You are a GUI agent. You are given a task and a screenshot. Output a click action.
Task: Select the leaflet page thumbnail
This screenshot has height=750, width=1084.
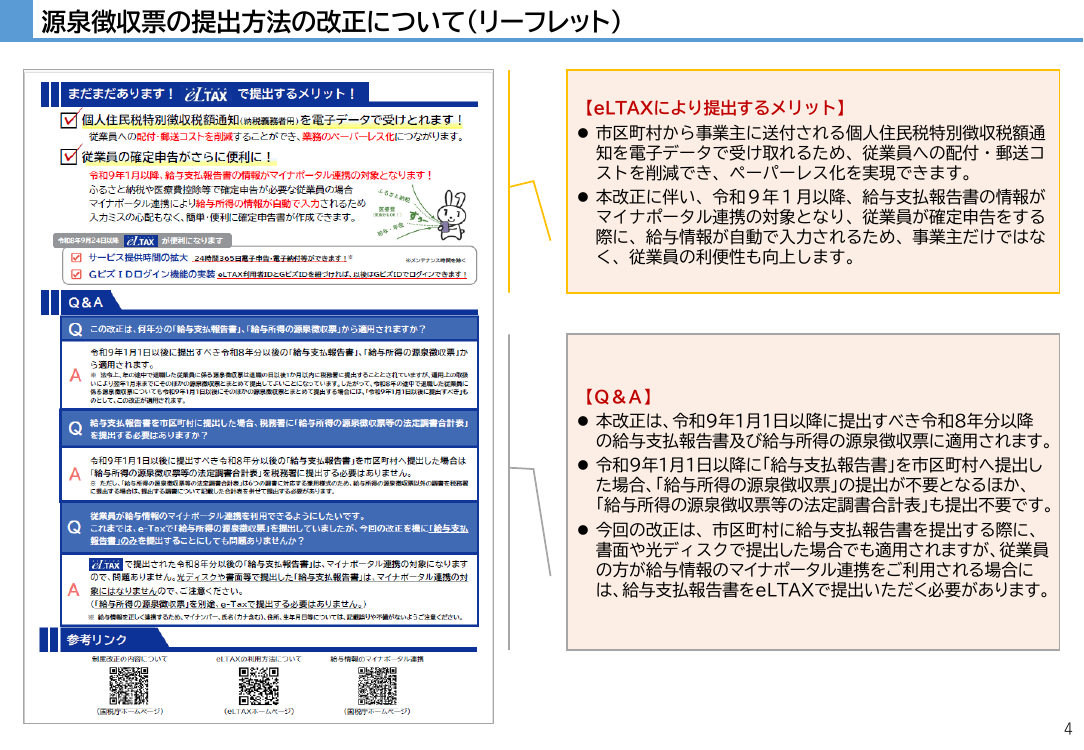(259, 396)
